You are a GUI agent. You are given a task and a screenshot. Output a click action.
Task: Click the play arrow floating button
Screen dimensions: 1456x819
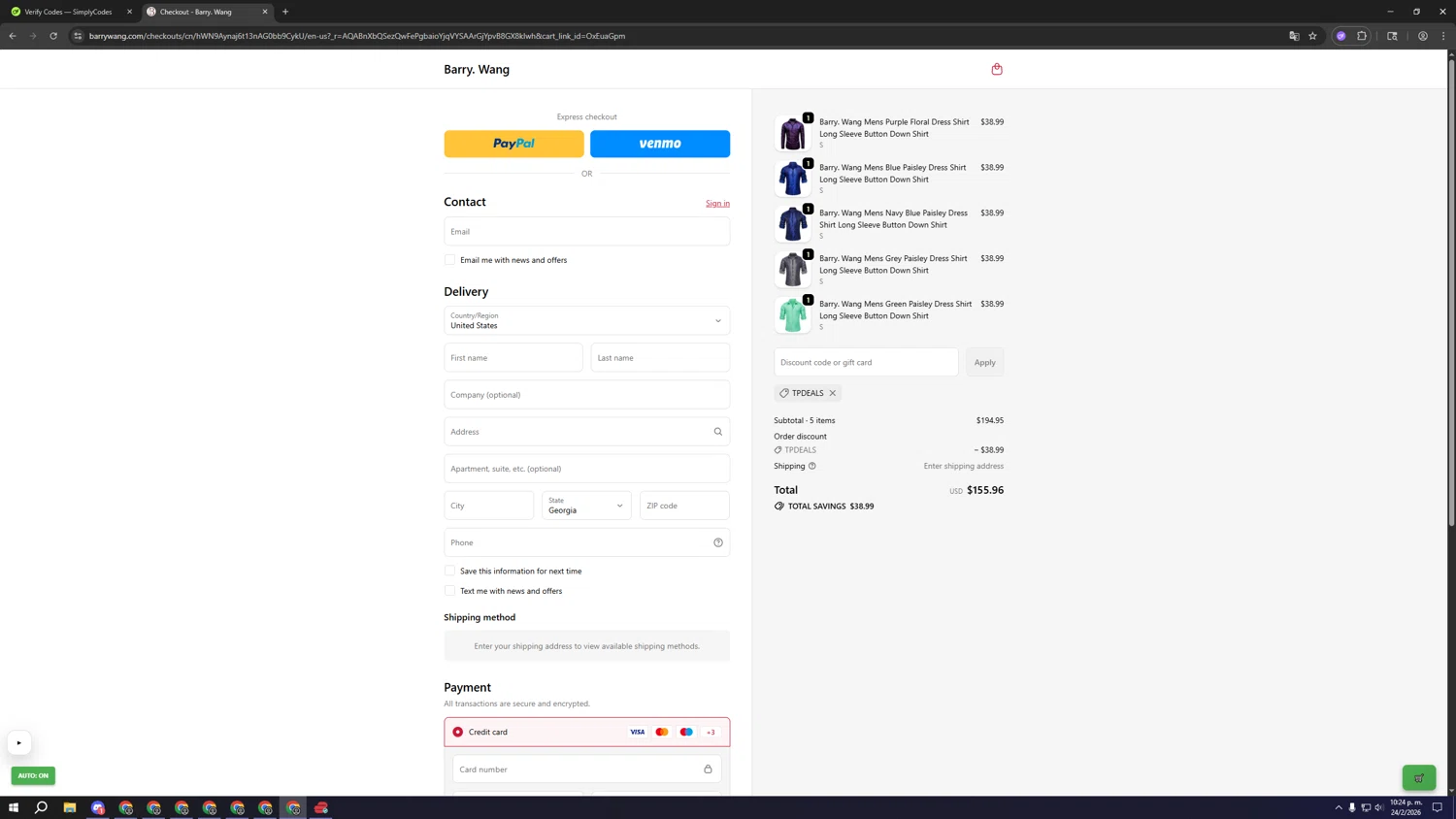[18, 743]
